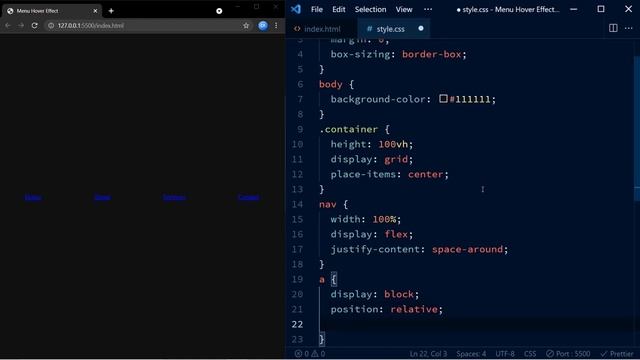This screenshot has height=360, width=640.
Task: Split the editor to the right
Action: click(x=613, y=28)
